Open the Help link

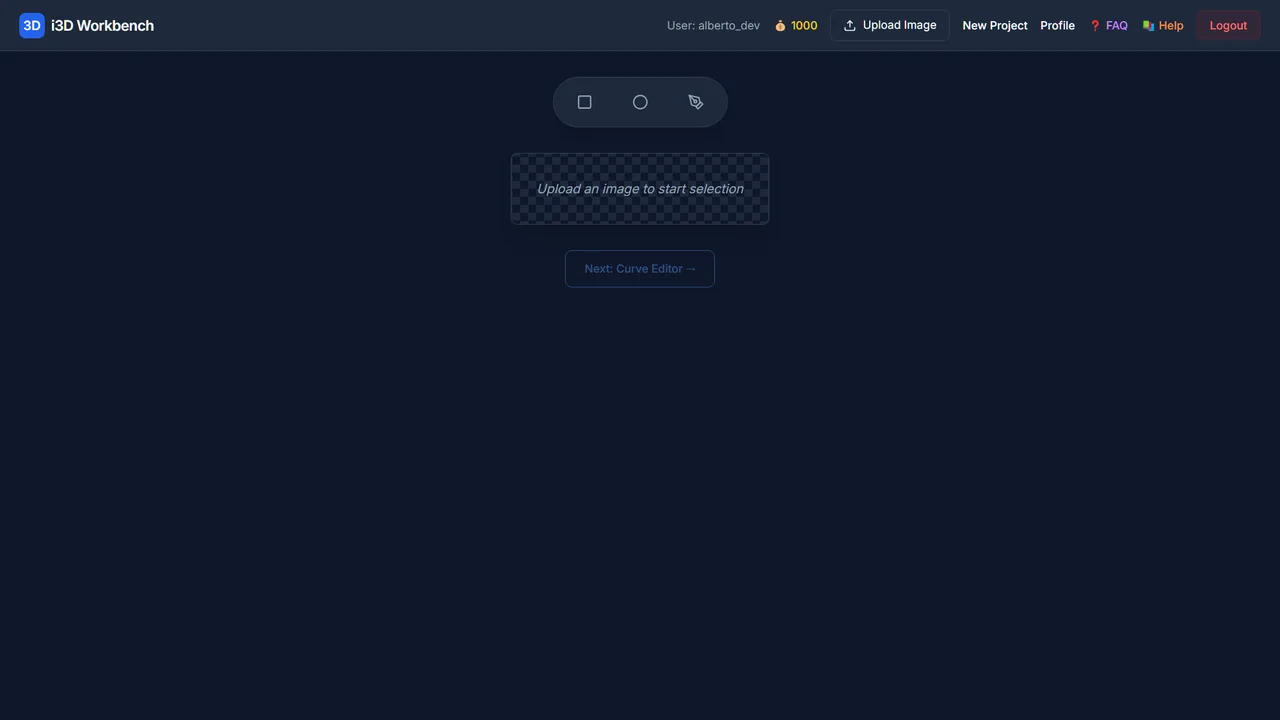1163,26
